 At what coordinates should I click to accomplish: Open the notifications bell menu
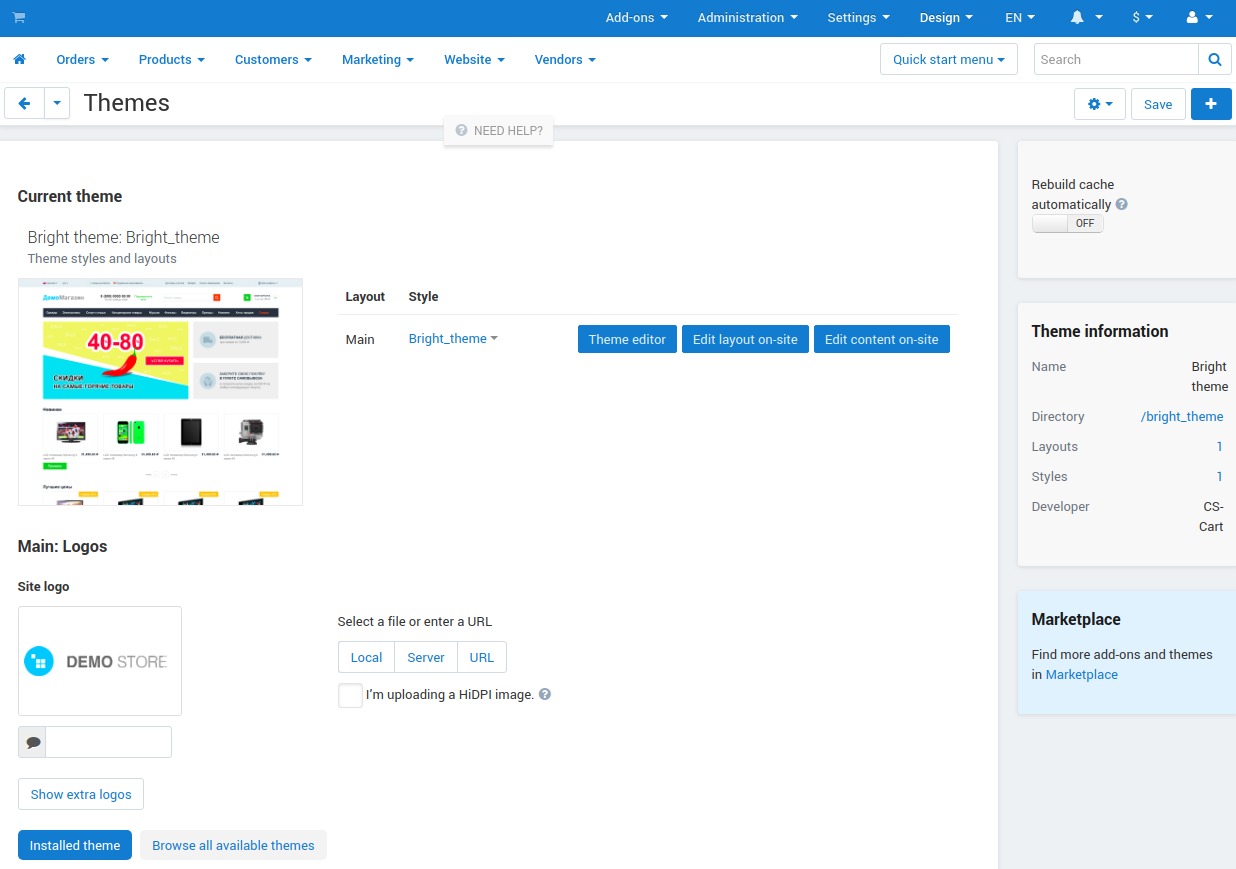(x=1086, y=18)
